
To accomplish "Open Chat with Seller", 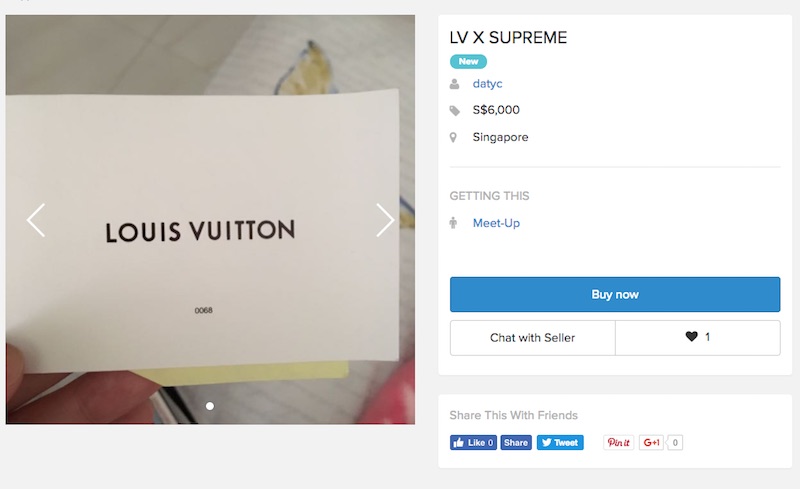I will [532, 338].
